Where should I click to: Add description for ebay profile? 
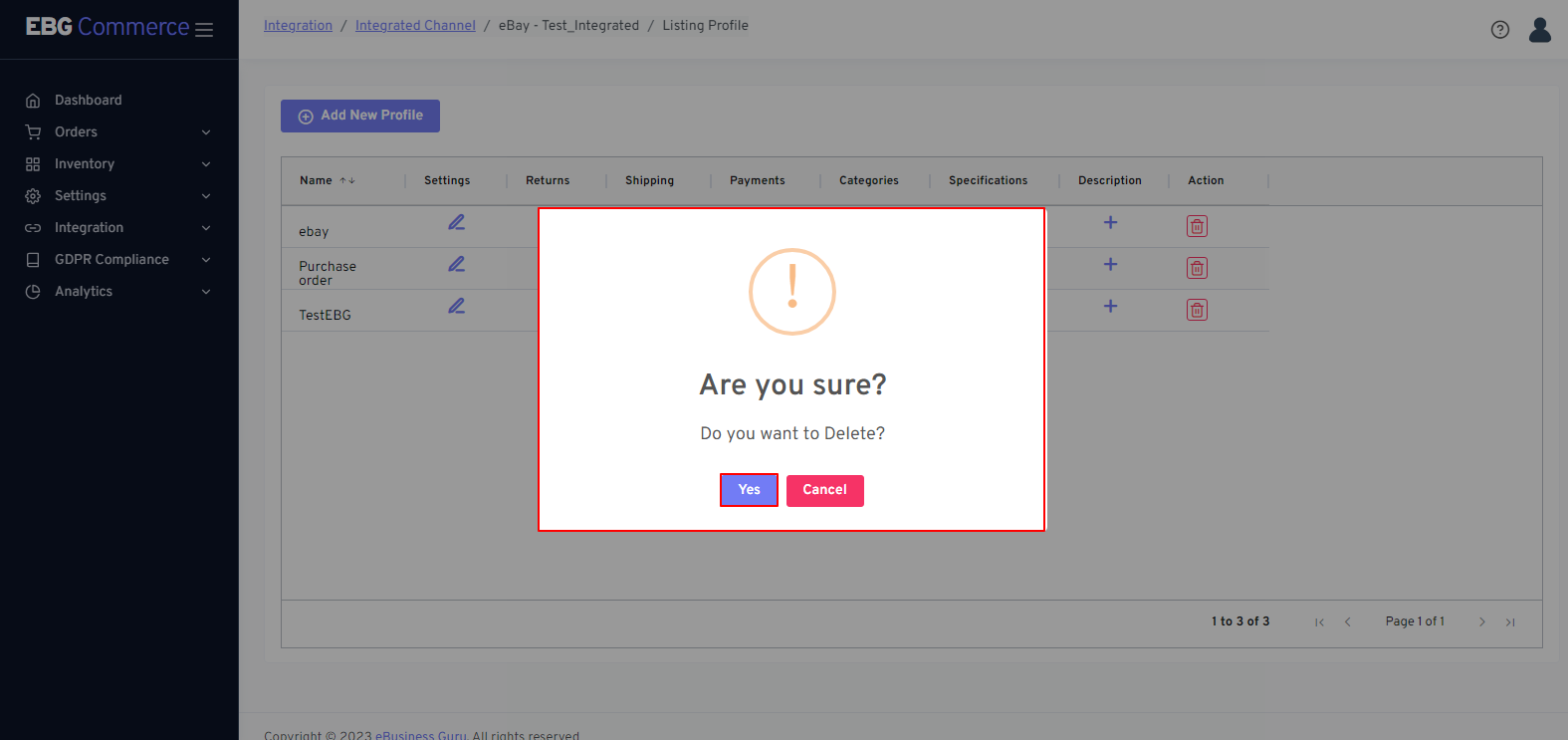coord(1110,222)
